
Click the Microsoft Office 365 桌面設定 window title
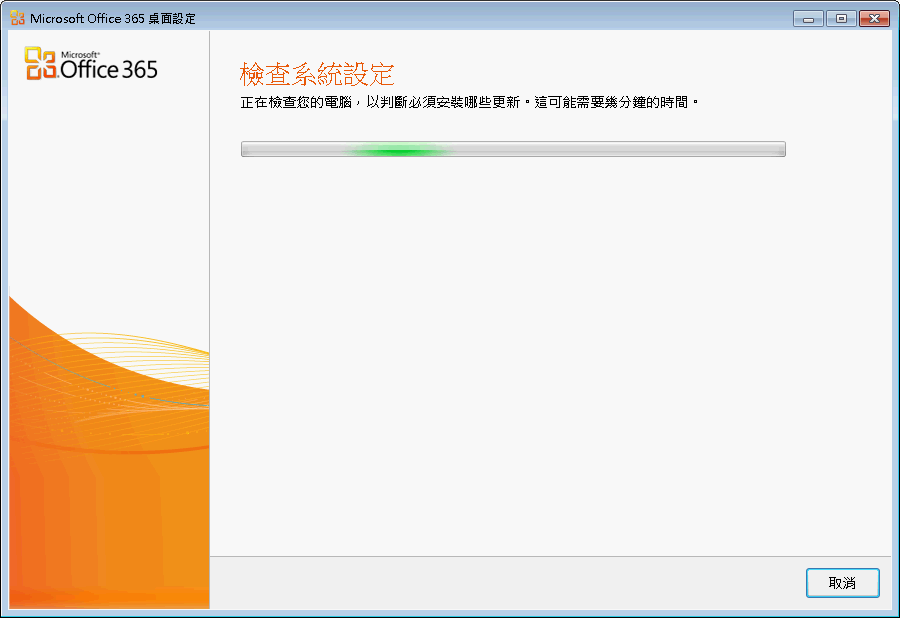click(x=112, y=19)
